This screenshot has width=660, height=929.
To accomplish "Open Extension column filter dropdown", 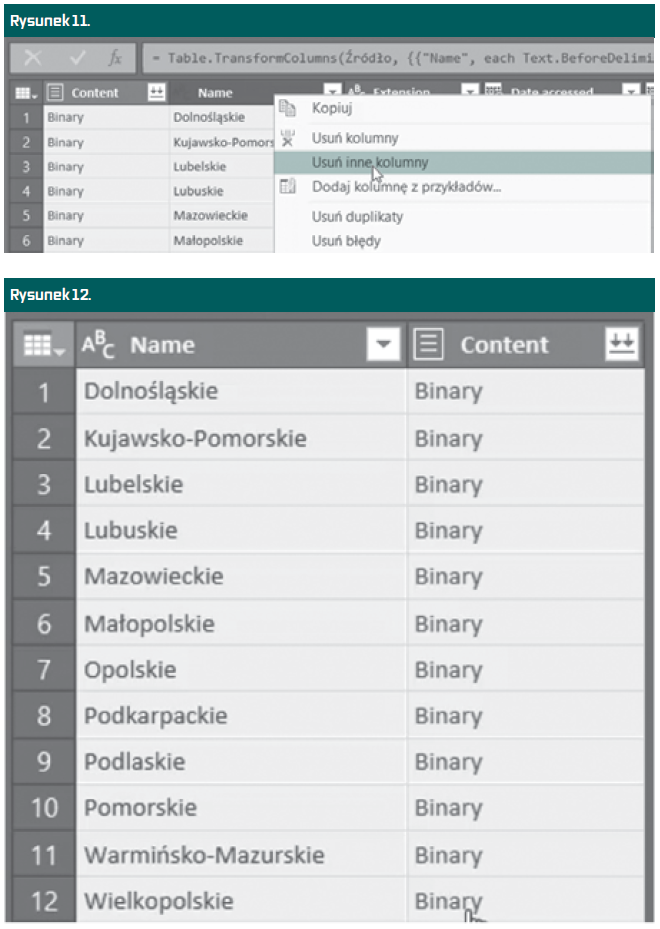I will (x=470, y=91).
